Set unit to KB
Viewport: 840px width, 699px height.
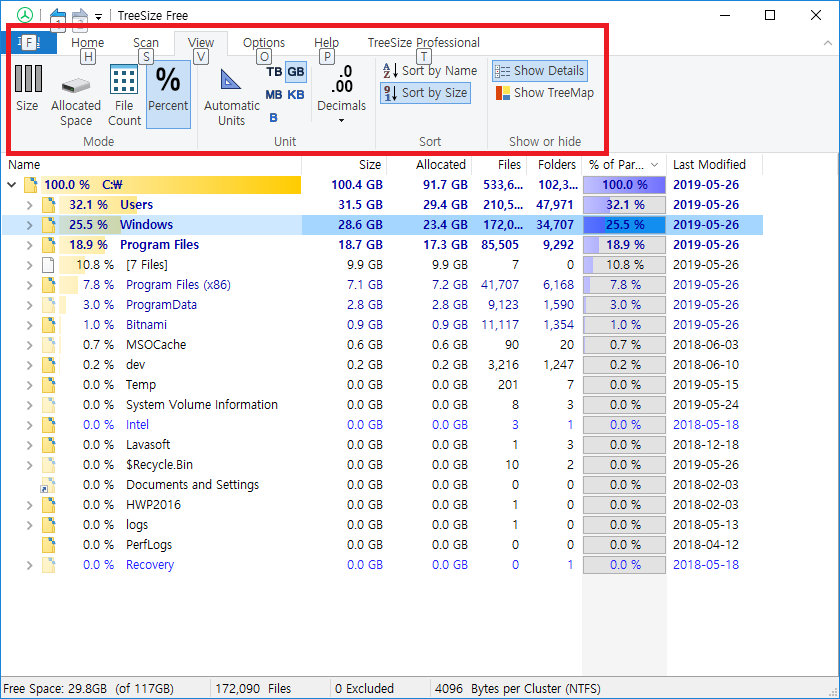[x=296, y=95]
